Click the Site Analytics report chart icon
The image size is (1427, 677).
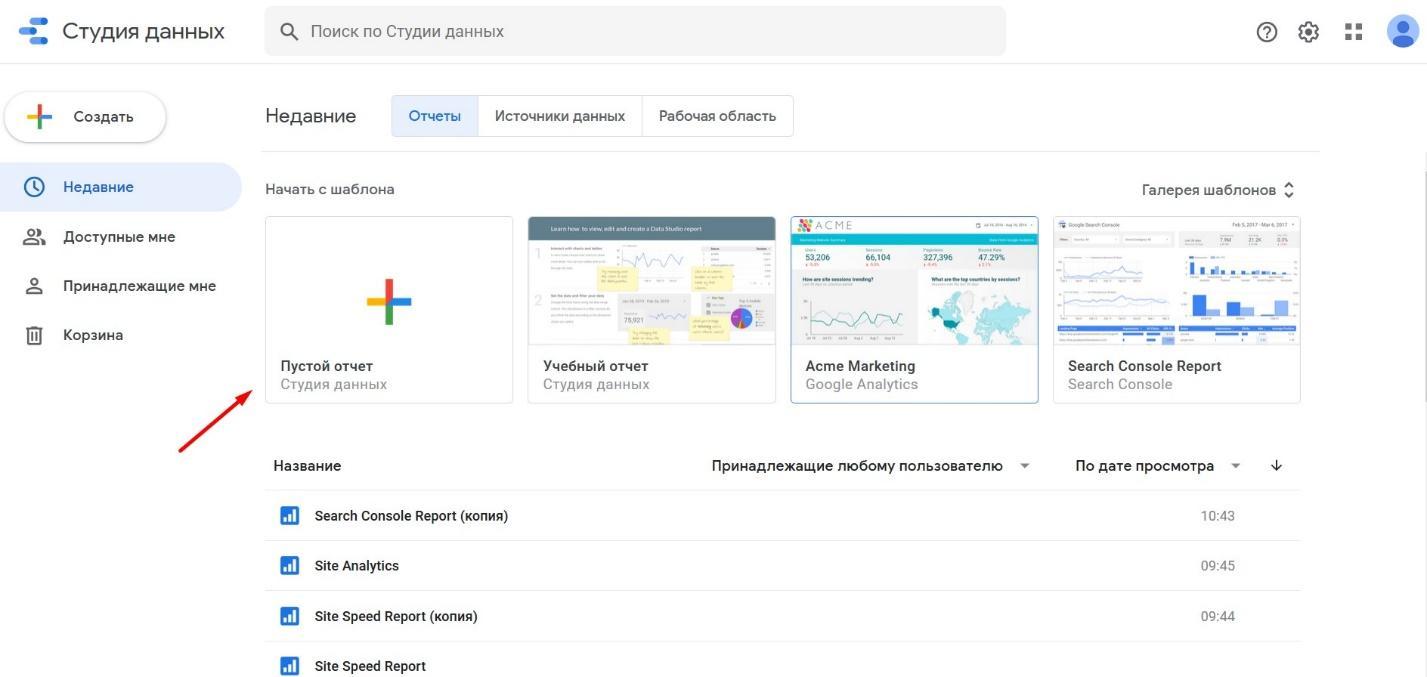click(x=290, y=566)
